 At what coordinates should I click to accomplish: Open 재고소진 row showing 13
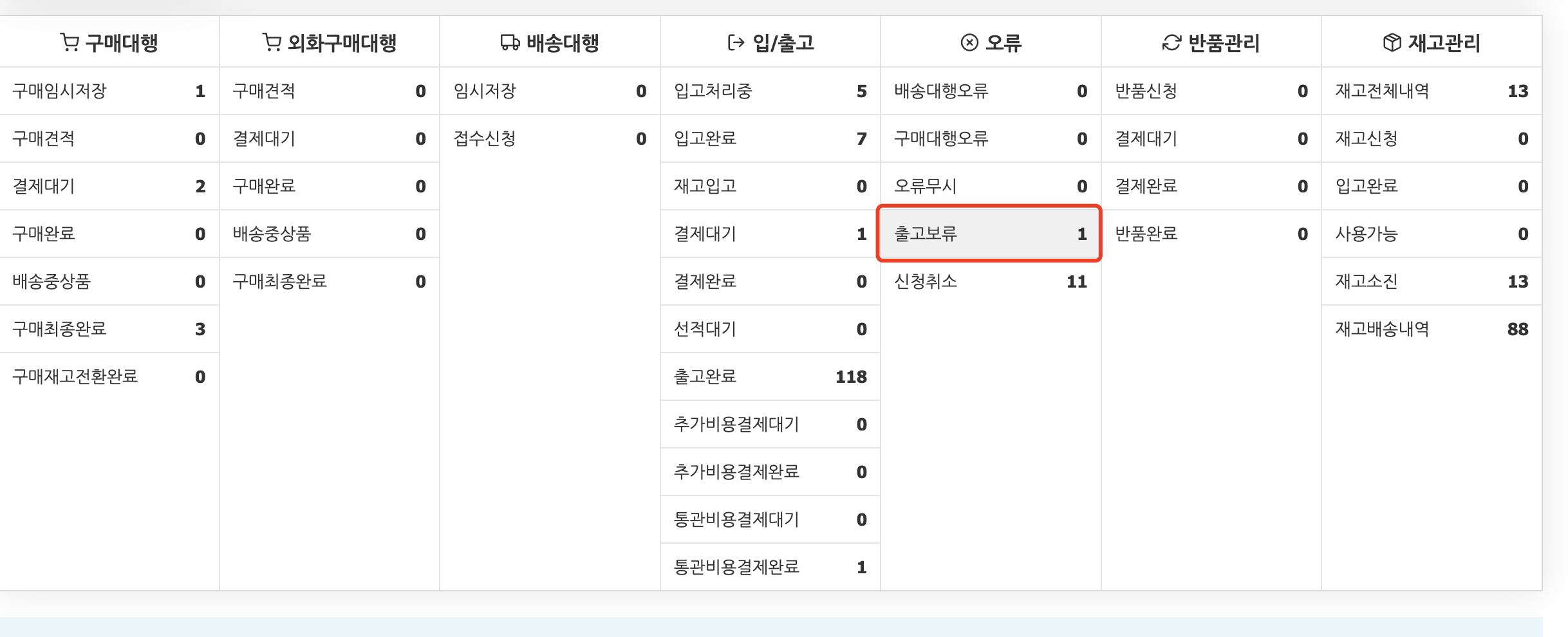tap(1432, 281)
